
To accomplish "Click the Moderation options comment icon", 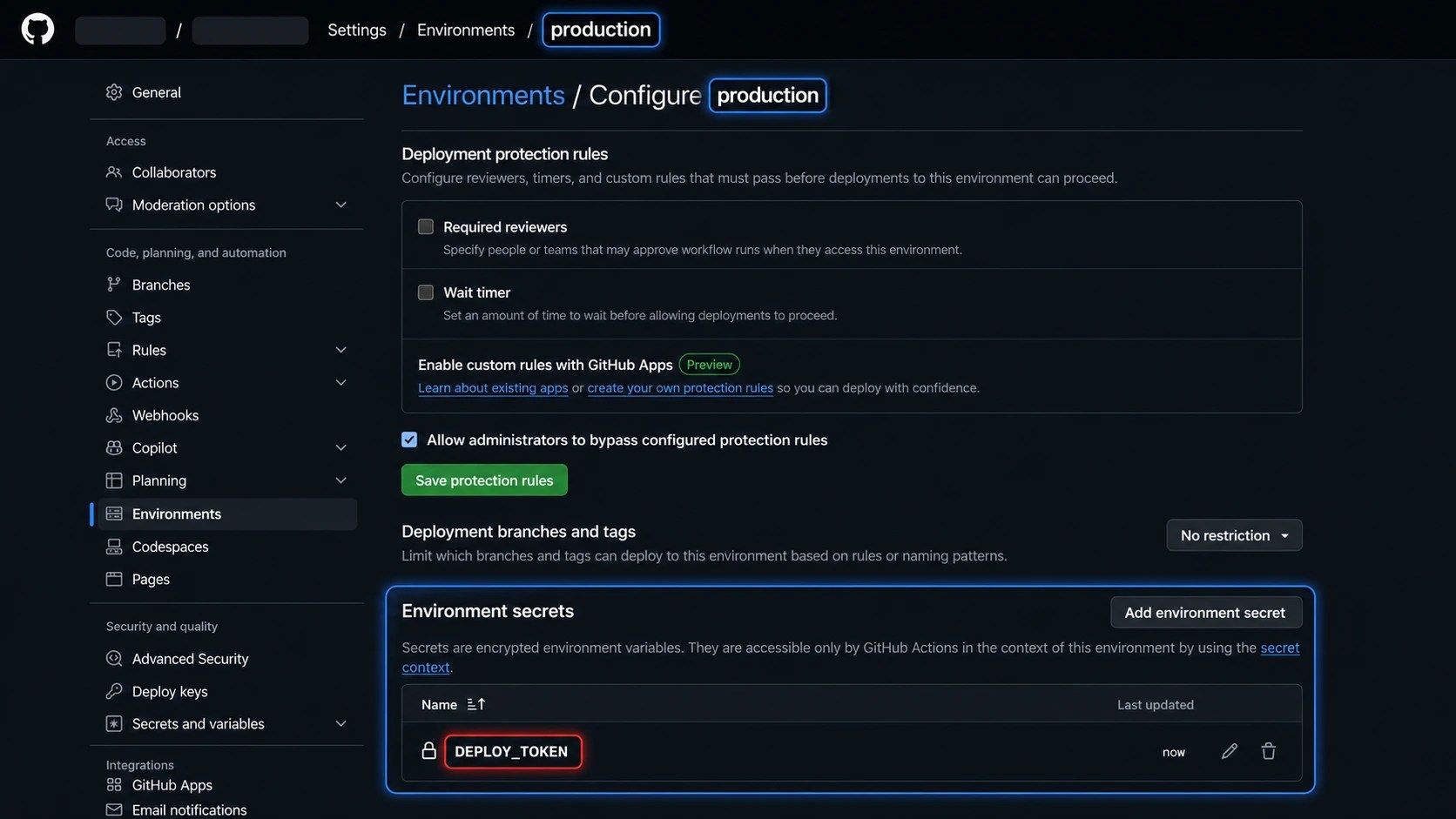I will [114, 205].
